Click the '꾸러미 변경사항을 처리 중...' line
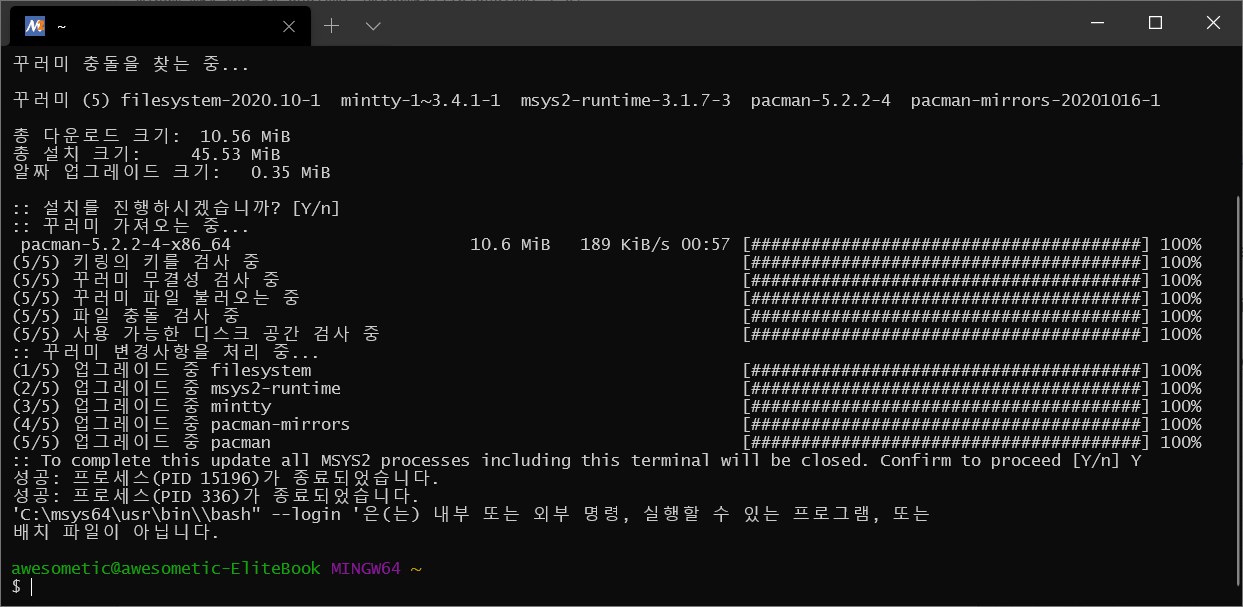Screen dimensions: 1243x607 click(x=166, y=352)
